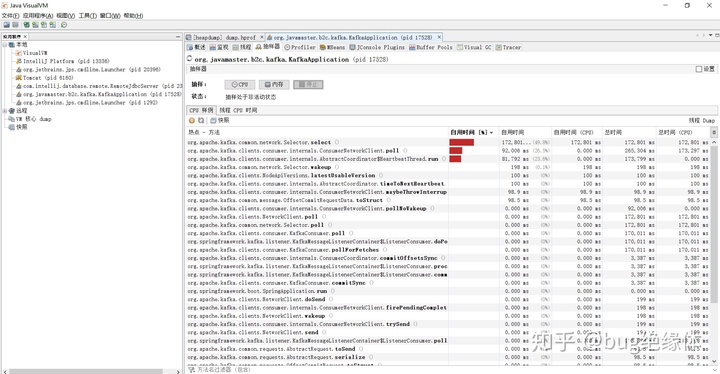Click the last main toolbar icon, under 视图

tap(64, 25)
